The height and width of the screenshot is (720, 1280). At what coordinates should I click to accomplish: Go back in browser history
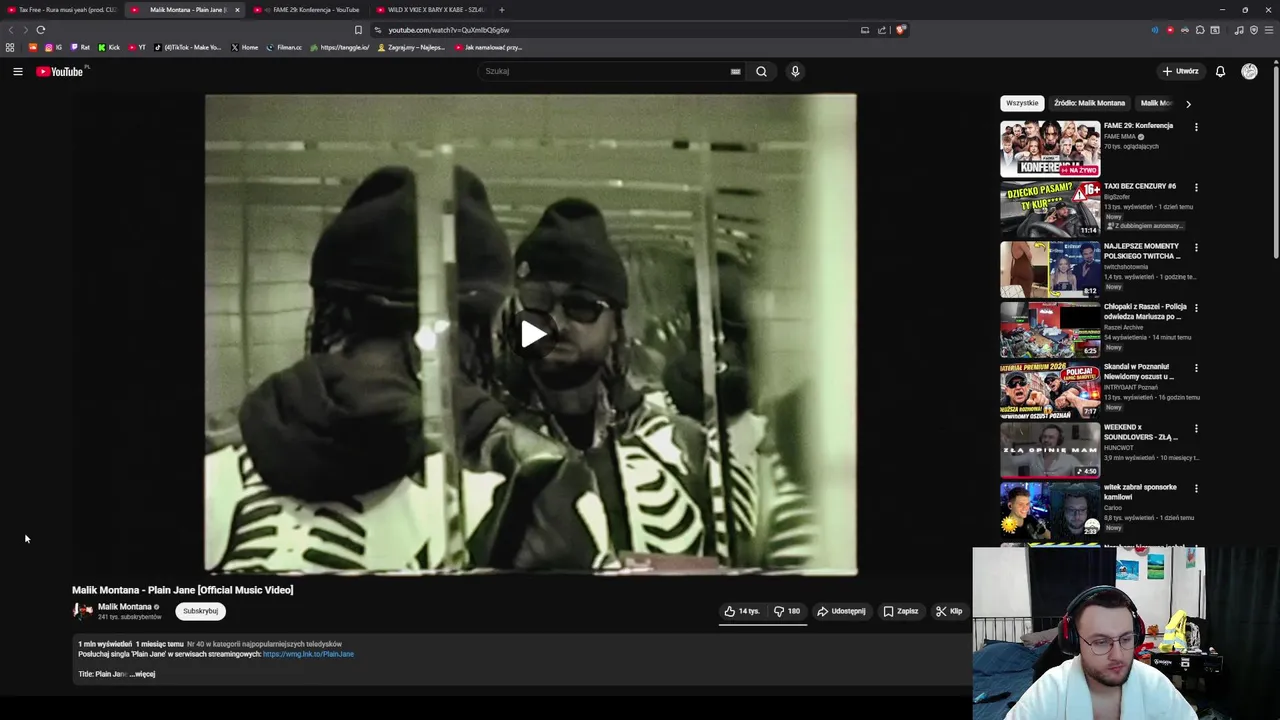(x=11, y=30)
